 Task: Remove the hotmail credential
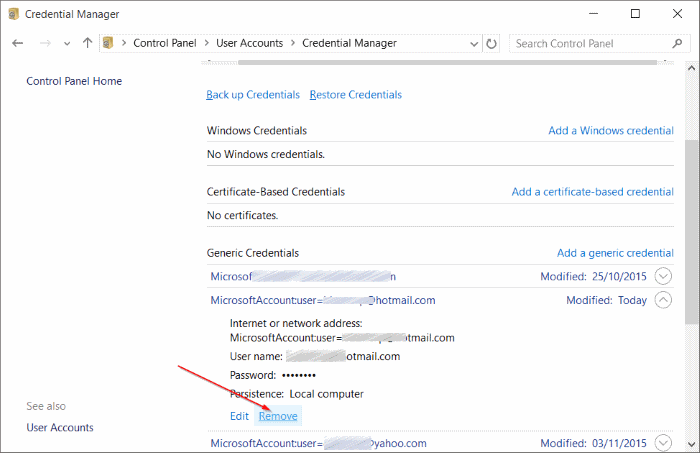point(278,416)
